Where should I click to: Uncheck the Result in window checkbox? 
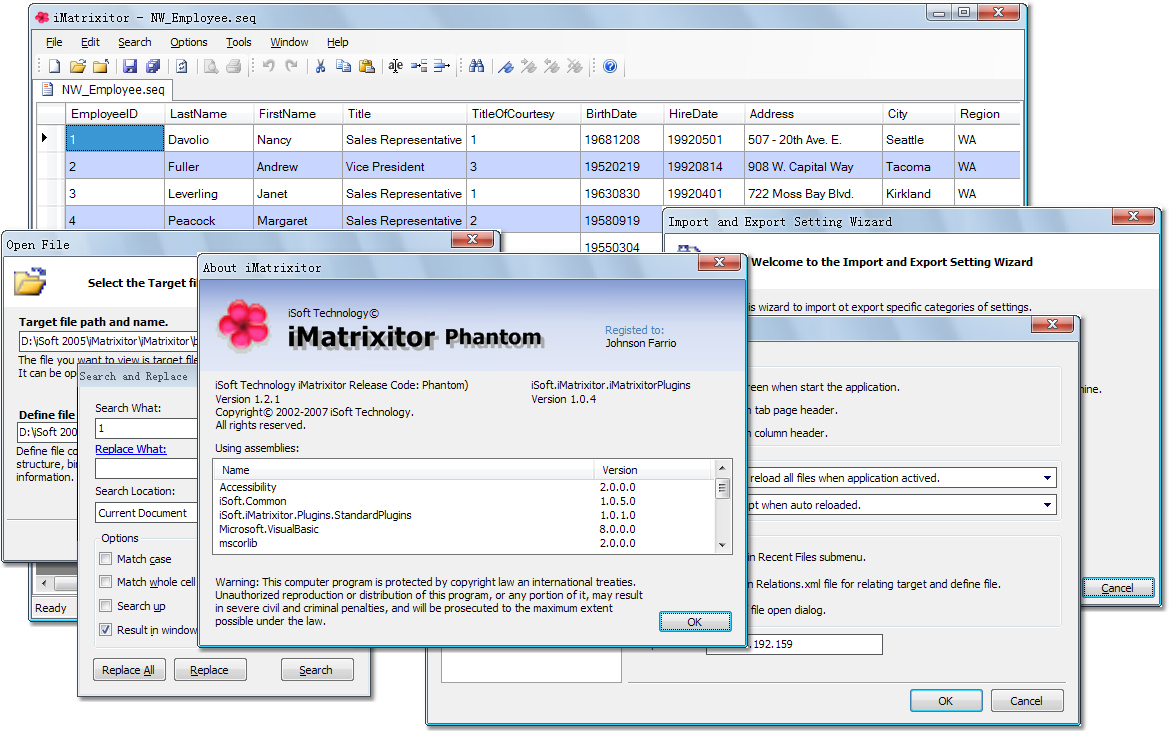tap(106, 630)
